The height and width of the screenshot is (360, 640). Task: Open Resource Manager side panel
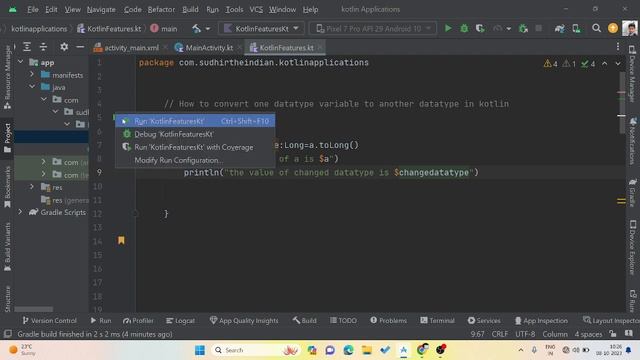pyautogui.click(x=7, y=77)
